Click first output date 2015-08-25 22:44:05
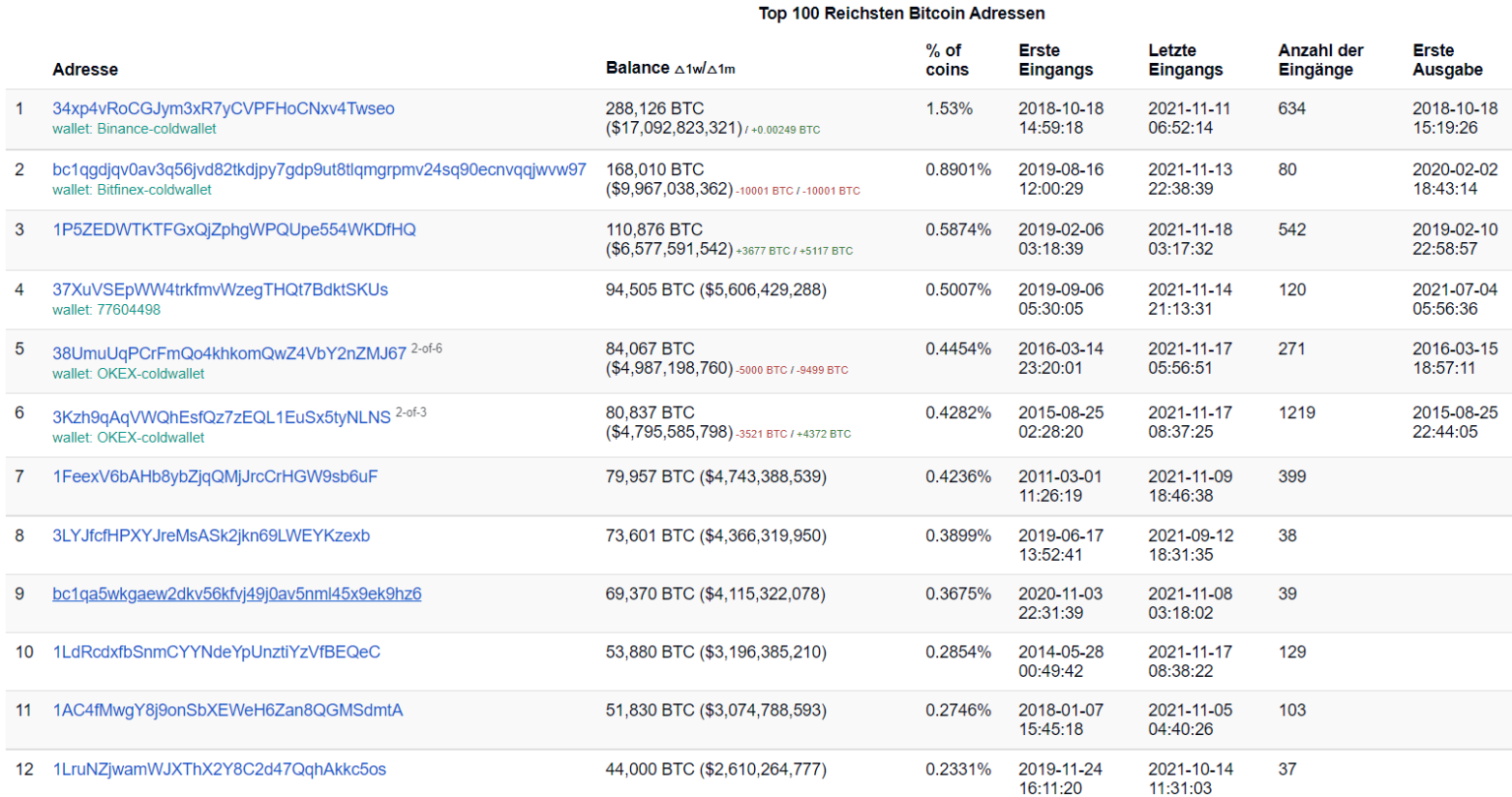Viewport: 1512px width, 797px height. pos(1455,422)
